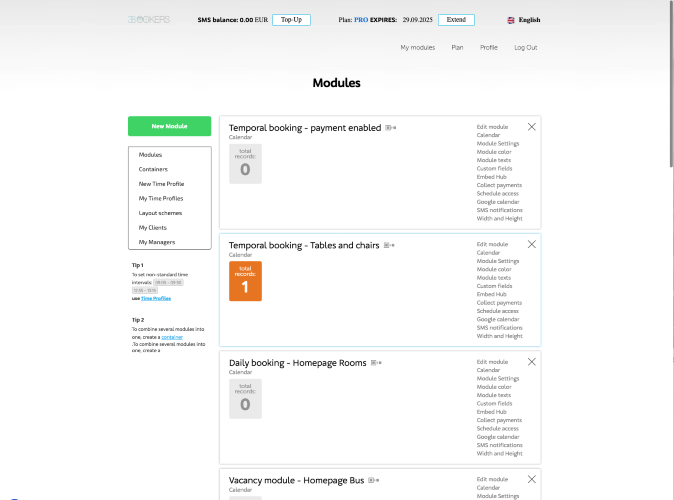The image size is (674, 500).
Task: Click the Bookers logo
Action: pos(149,20)
